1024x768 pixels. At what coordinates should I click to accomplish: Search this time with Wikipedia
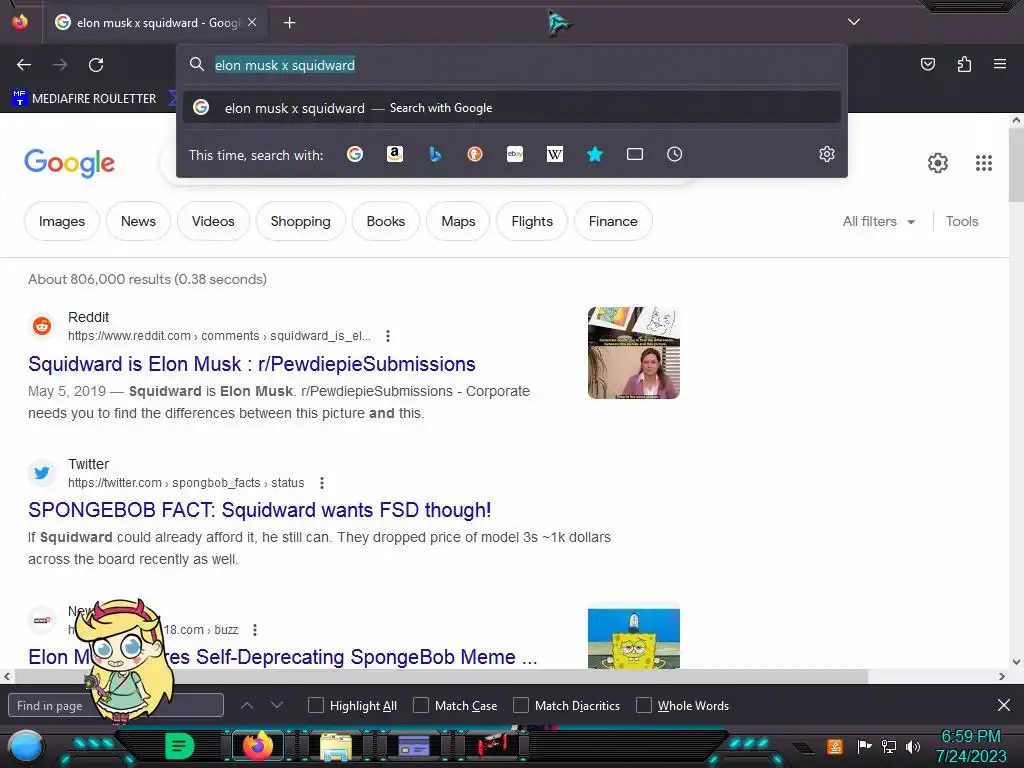pos(554,154)
